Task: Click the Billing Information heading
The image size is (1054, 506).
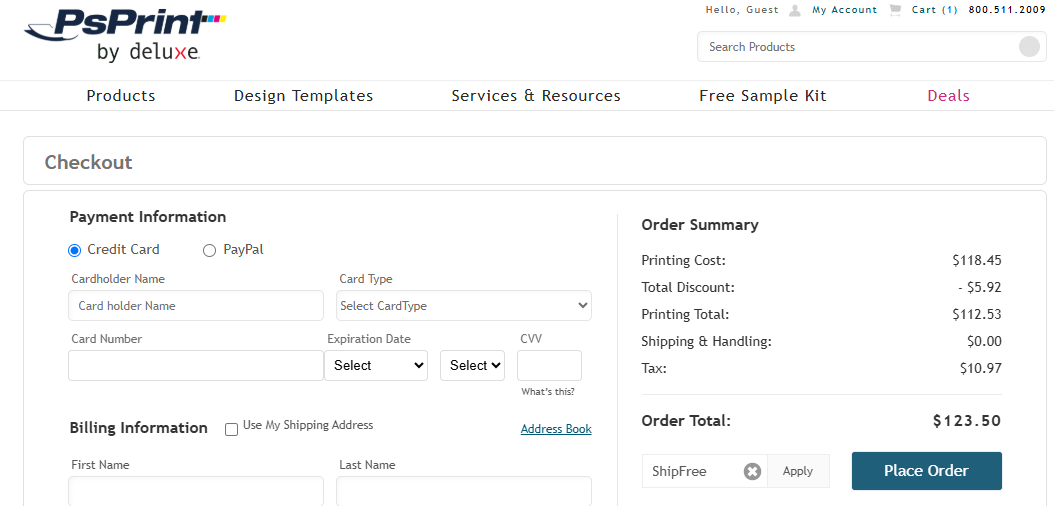Action: coord(138,428)
